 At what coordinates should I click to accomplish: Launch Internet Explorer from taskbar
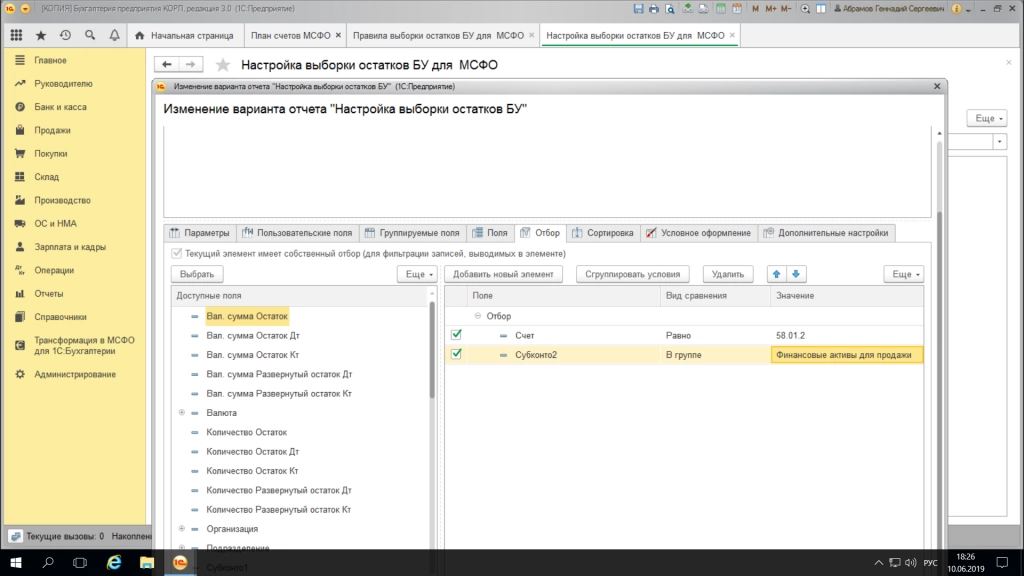click(x=114, y=562)
